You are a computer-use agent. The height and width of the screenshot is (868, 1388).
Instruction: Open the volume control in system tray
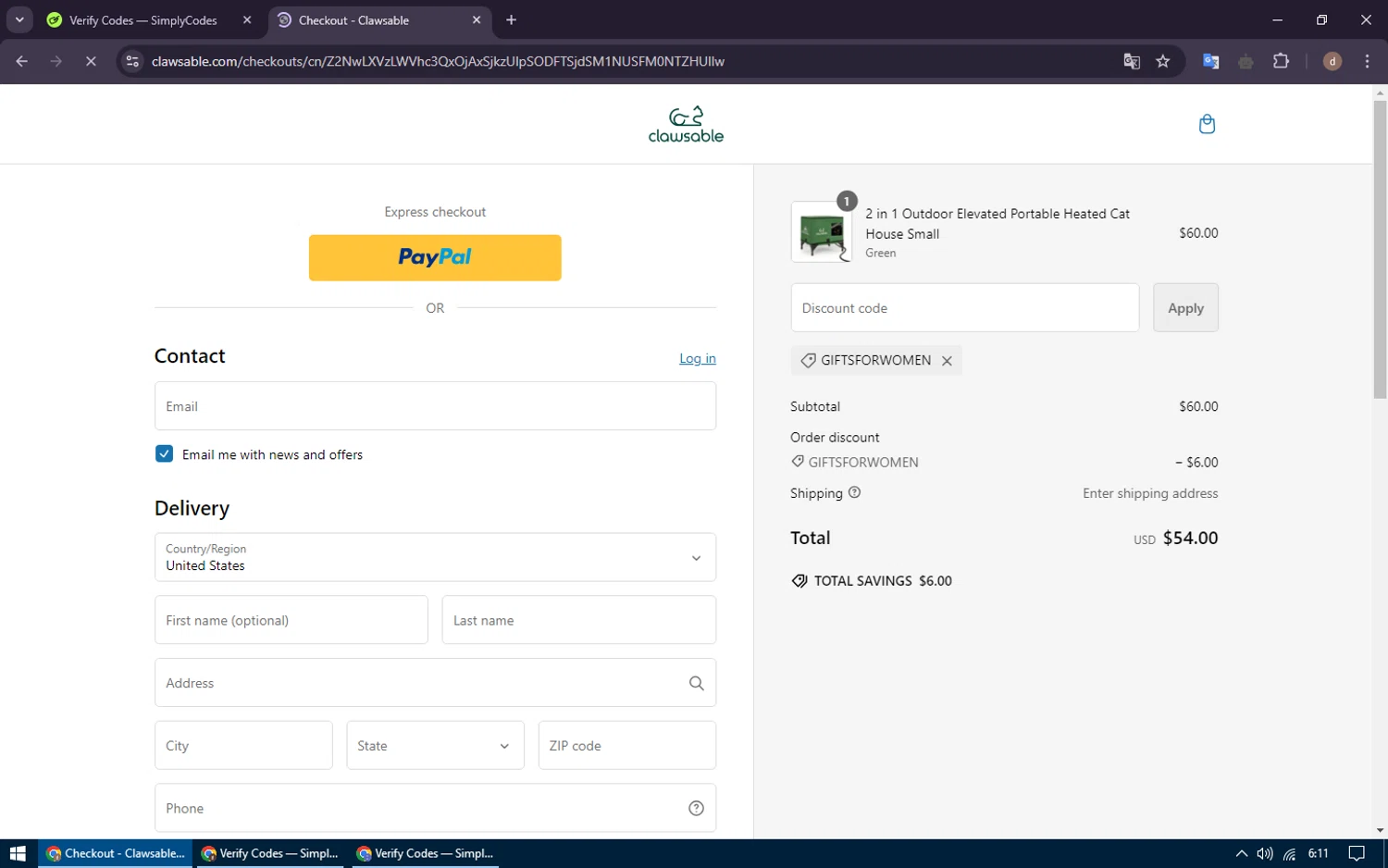pos(1265,853)
